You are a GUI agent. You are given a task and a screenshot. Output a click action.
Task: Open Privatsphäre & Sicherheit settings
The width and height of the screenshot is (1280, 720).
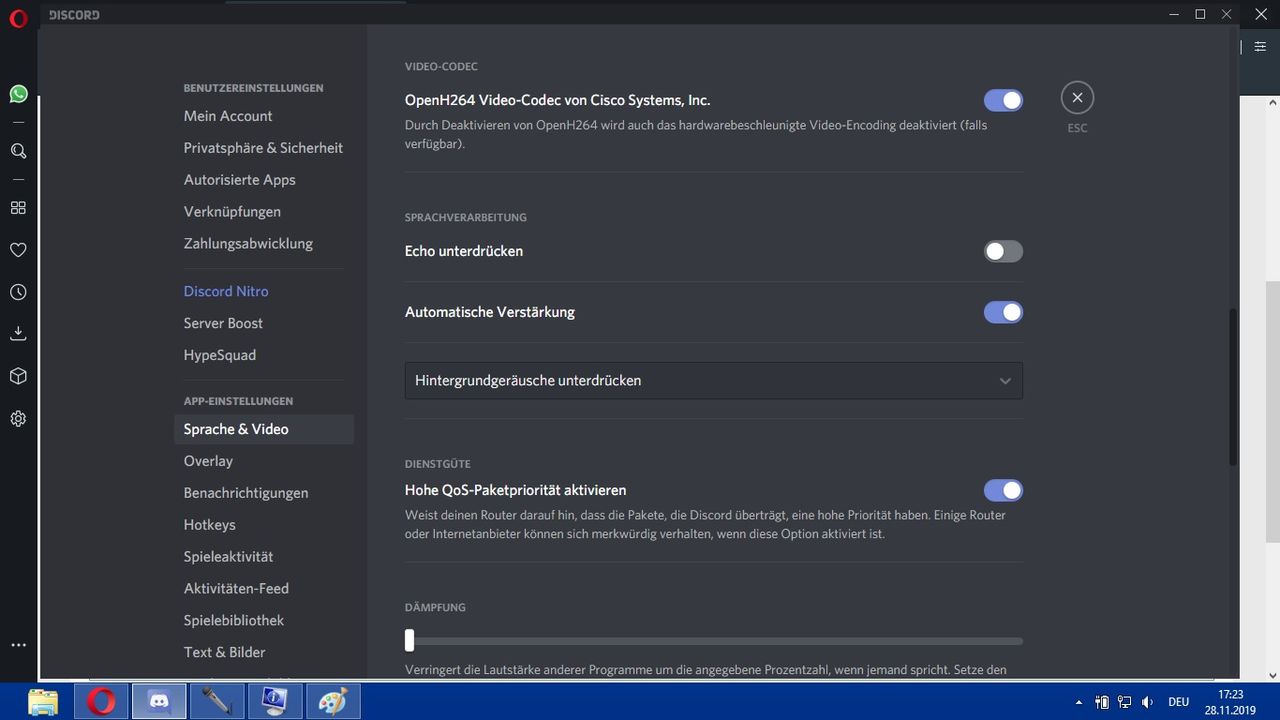coord(264,148)
